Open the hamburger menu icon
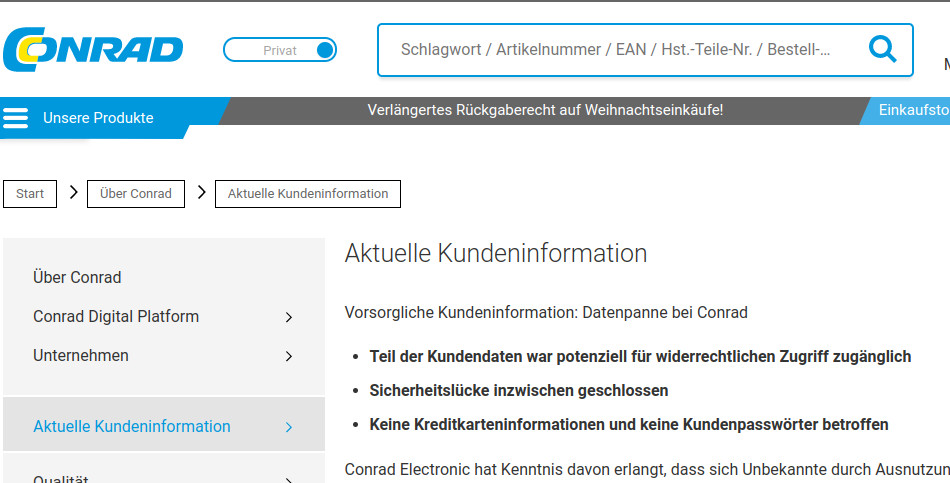 coord(15,118)
